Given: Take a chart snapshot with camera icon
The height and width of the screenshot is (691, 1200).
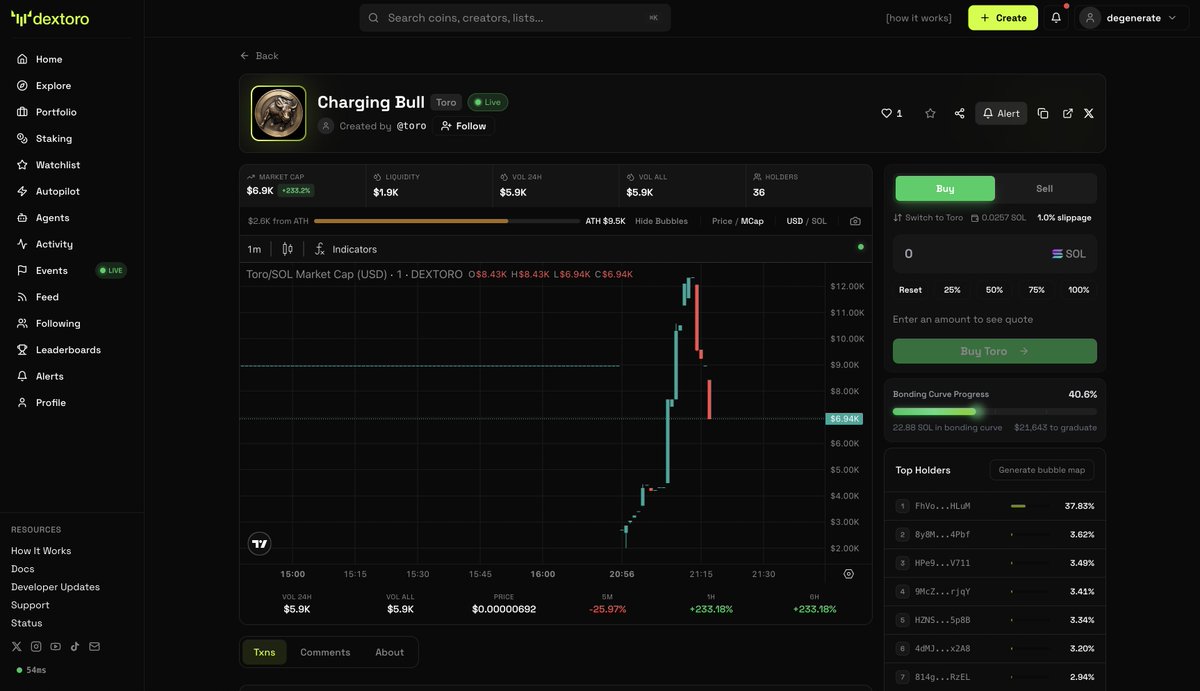Looking at the screenshot, I should (855, 221).
